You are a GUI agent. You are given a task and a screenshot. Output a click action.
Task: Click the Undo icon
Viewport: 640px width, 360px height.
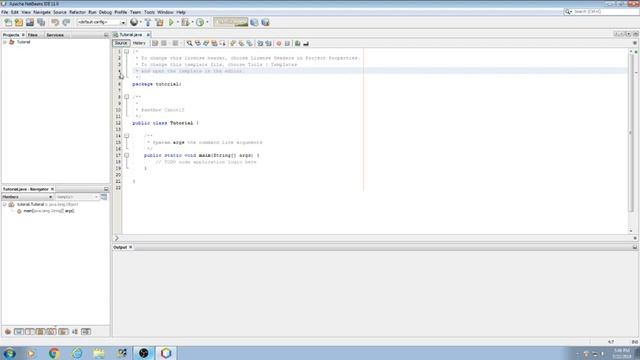pyautogui.click(x=55, y=22)
